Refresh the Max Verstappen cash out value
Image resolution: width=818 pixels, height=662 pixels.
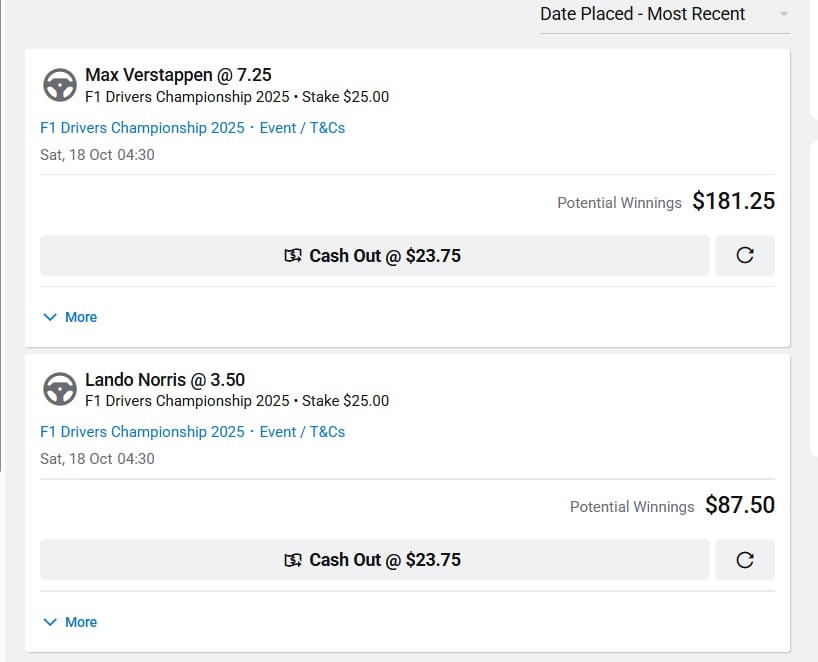click(744, 256)
